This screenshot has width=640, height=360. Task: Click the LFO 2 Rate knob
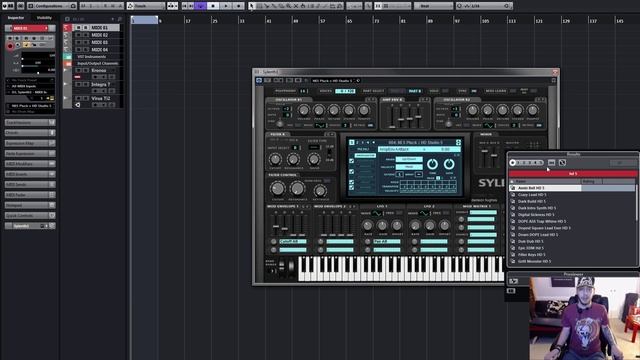(x=415, y=225)
